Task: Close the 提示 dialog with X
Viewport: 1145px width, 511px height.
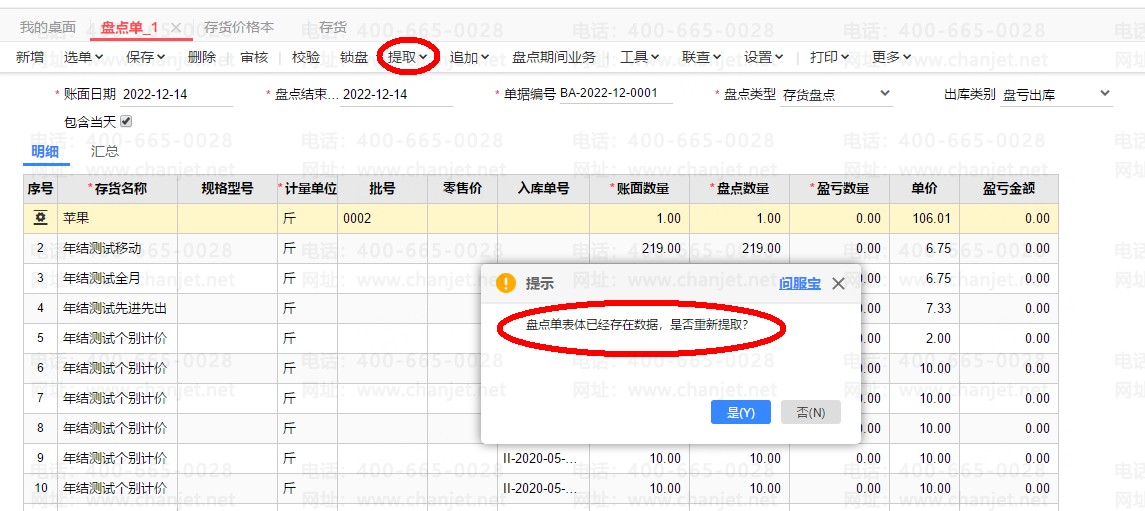Action: [838, 284]
